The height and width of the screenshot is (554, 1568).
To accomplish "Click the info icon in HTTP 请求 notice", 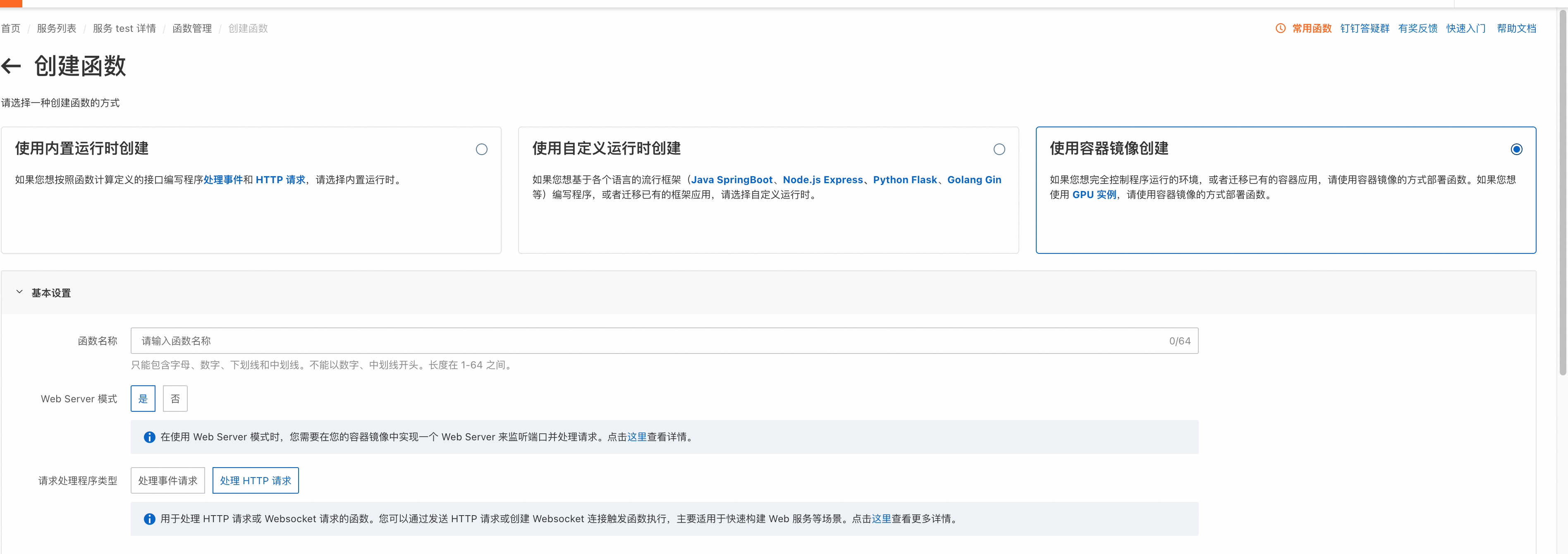I will pos(149,519).
